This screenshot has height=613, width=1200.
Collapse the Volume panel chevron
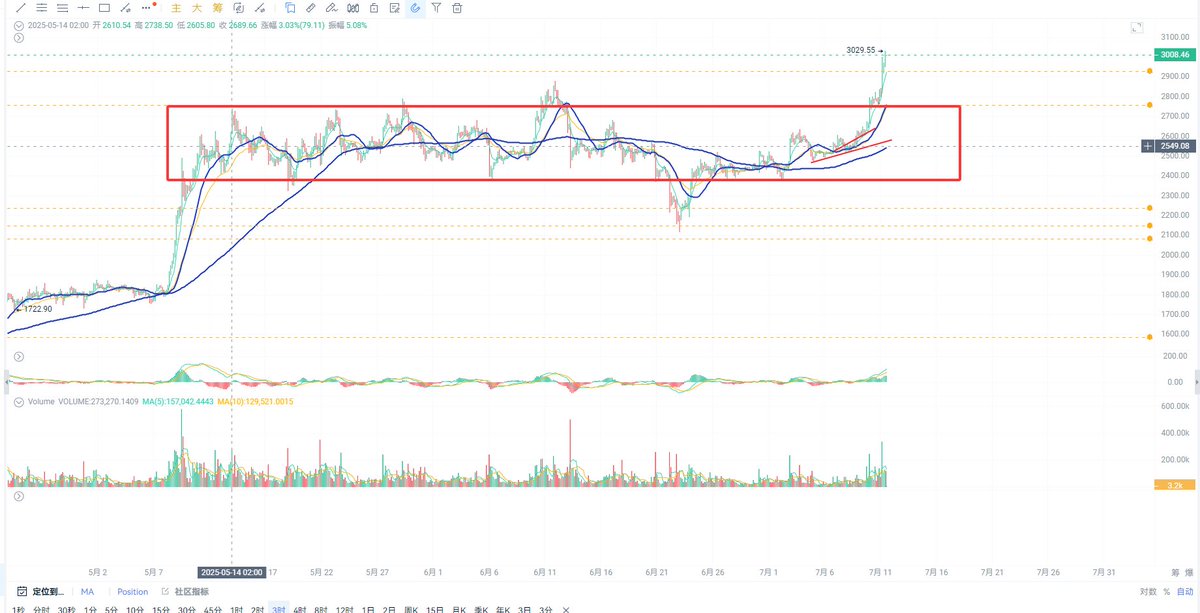[x=19, y=400]
